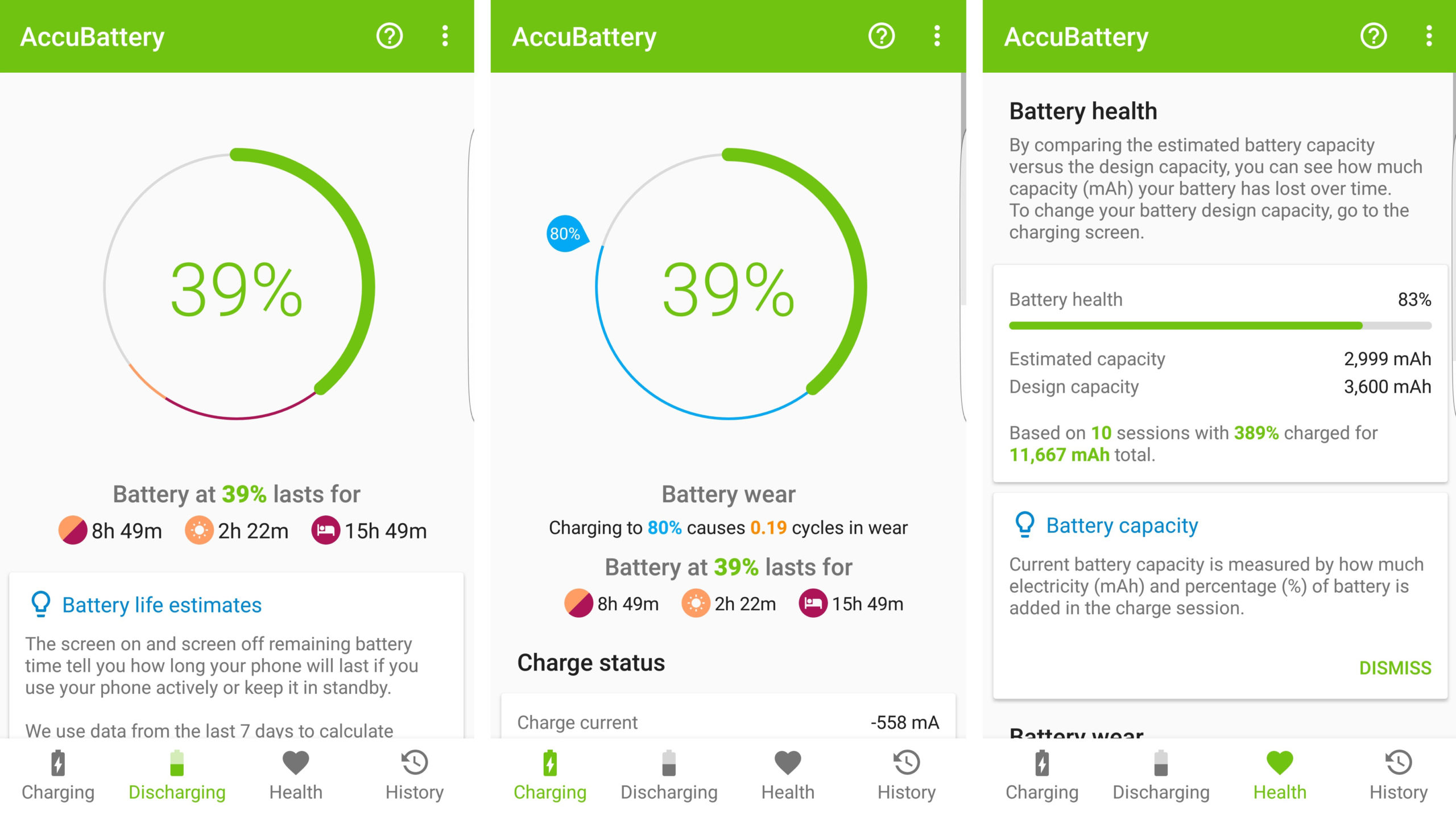Tap the gray Health heart on the Discharging screen

296,763
